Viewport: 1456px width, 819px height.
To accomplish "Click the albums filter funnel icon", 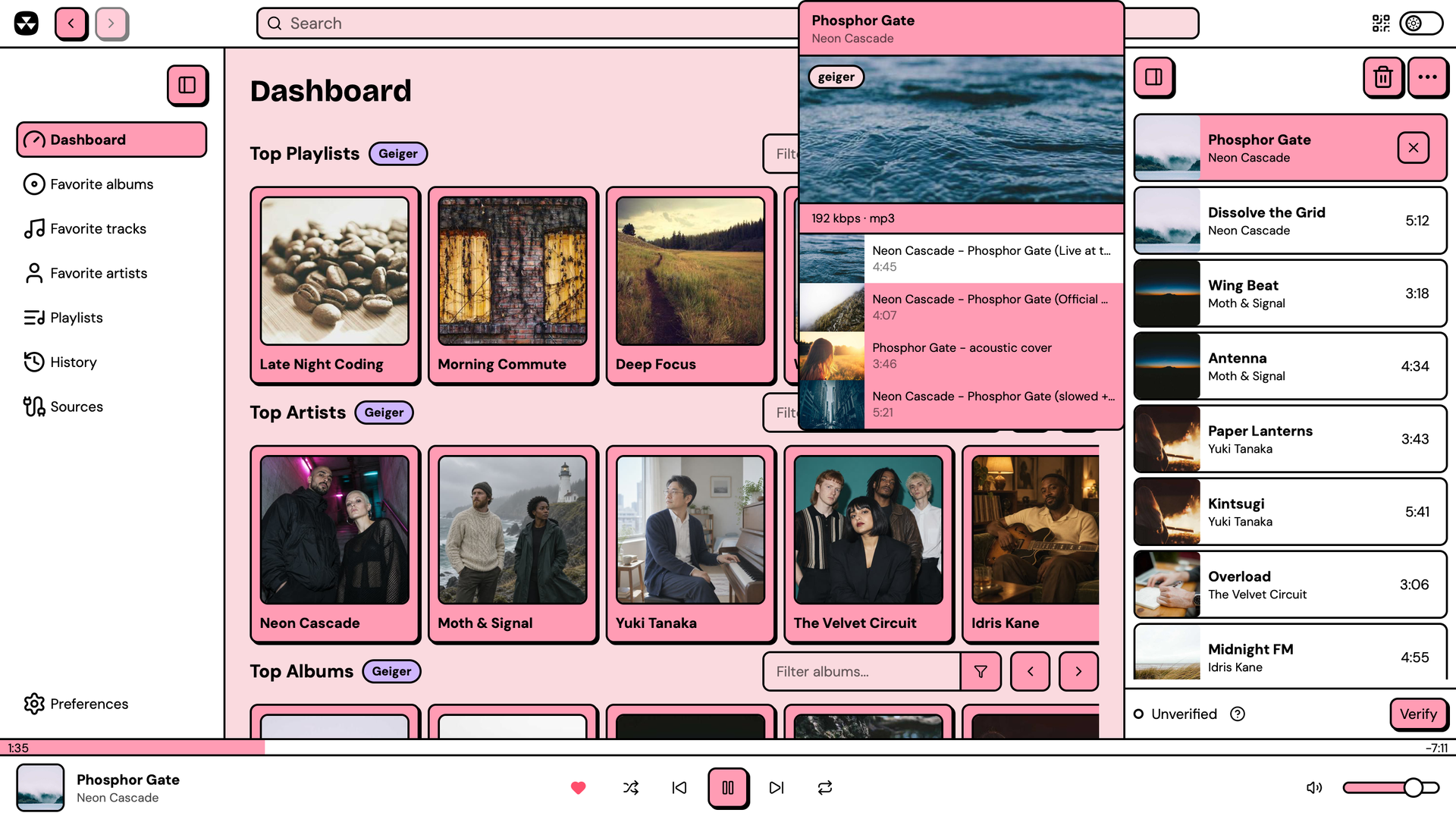I will click(x=981, y=672).
